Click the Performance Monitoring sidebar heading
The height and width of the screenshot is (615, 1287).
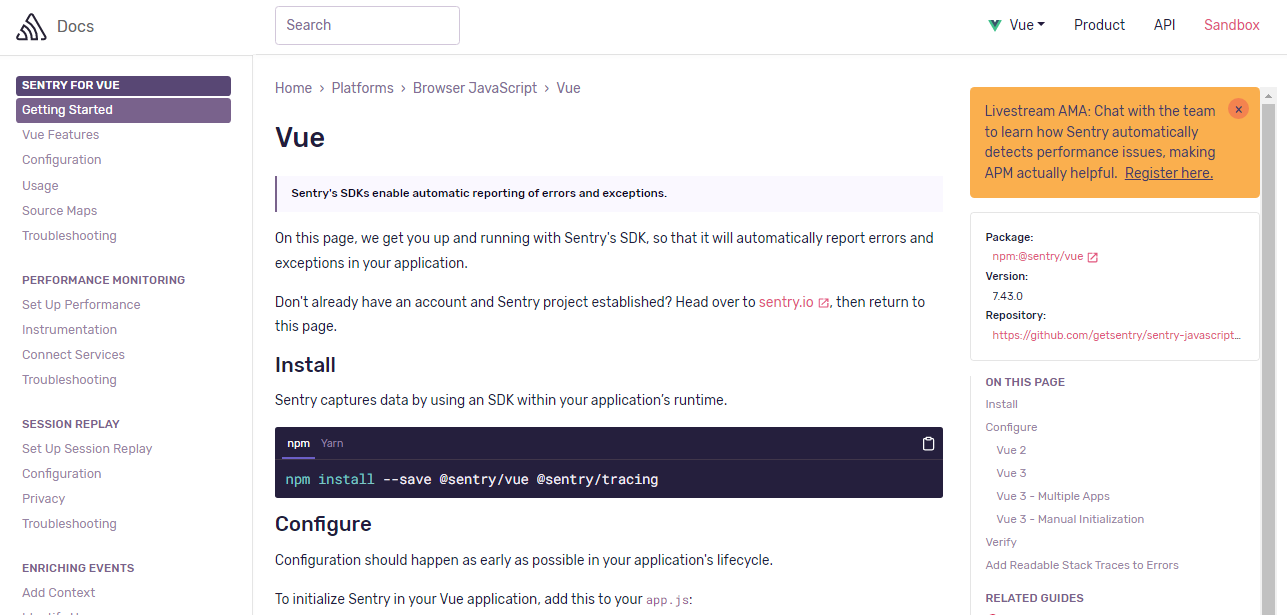pyautogui.click(x=103, y=280)
